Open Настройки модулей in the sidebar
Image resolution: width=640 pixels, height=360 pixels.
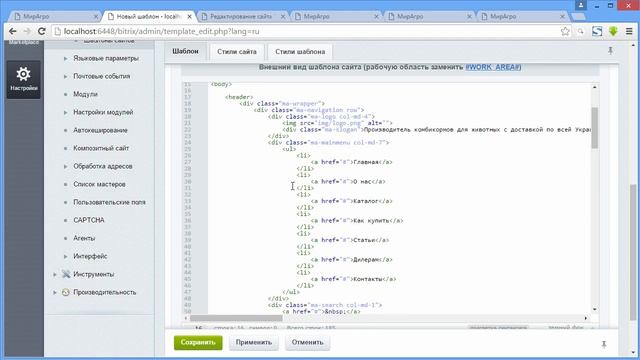coord(103,112)
